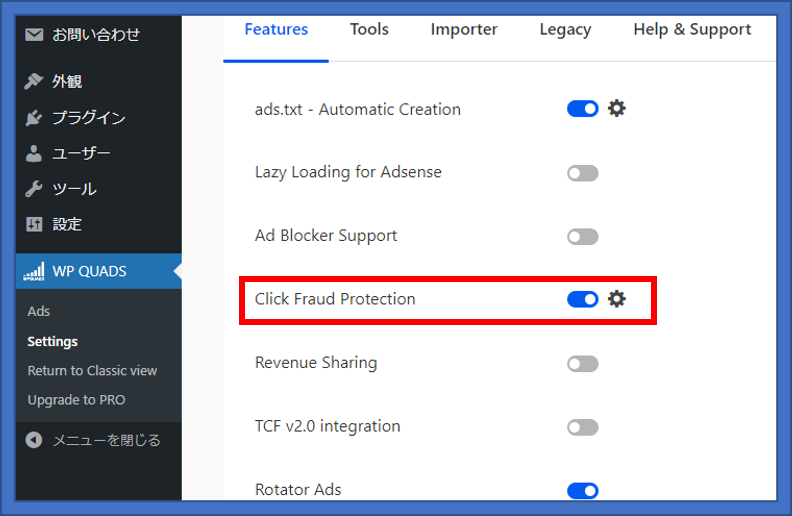Open ads.txt Automatic Creation gear settings
The image size is (792, 516).
[617, 108]
